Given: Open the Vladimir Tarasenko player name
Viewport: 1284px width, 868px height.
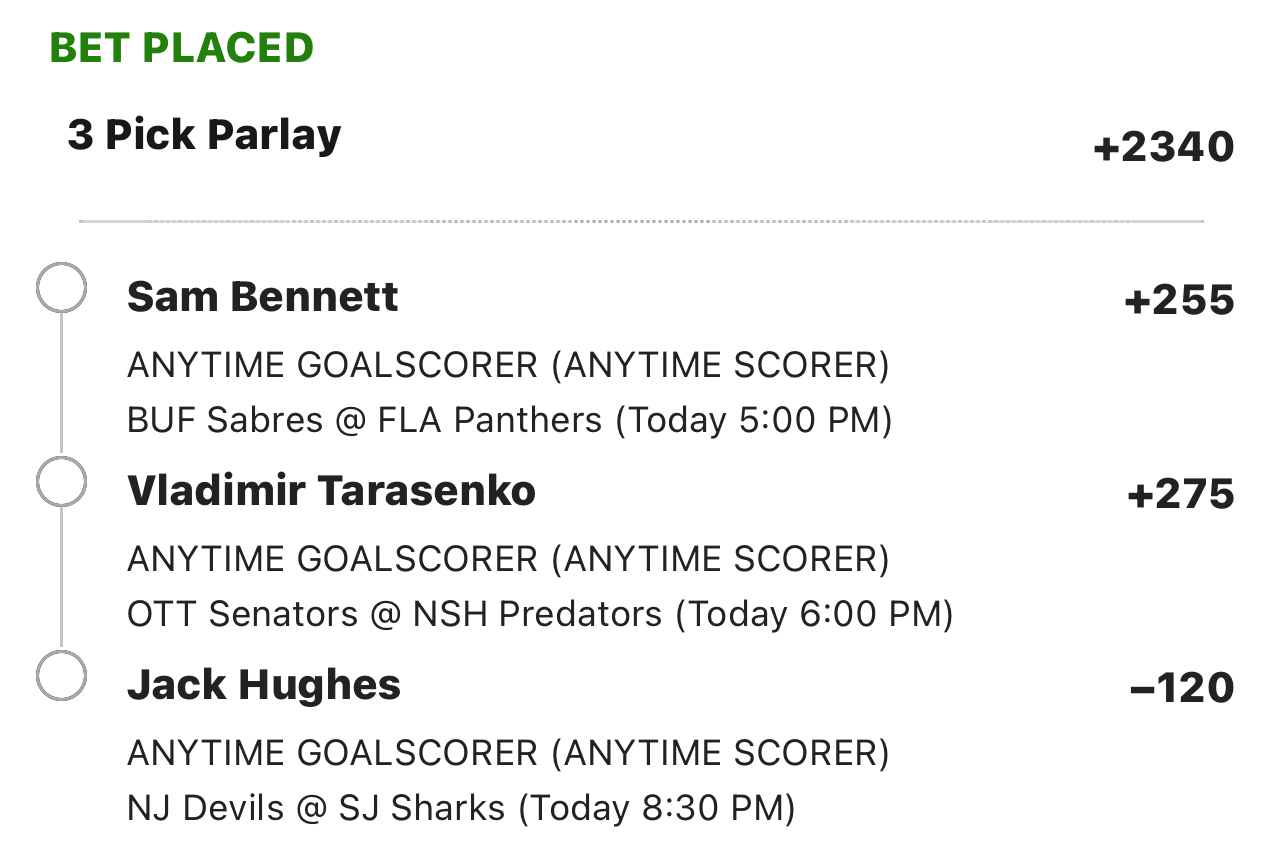Looking at the screenshot, I should tap(331, 491).
